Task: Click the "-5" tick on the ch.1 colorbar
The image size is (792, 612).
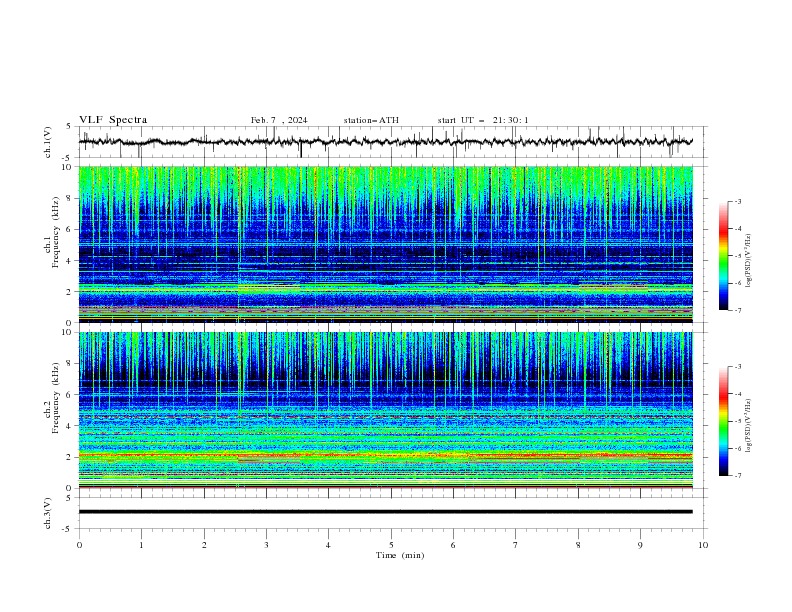Action: click(x=737, y=256)
